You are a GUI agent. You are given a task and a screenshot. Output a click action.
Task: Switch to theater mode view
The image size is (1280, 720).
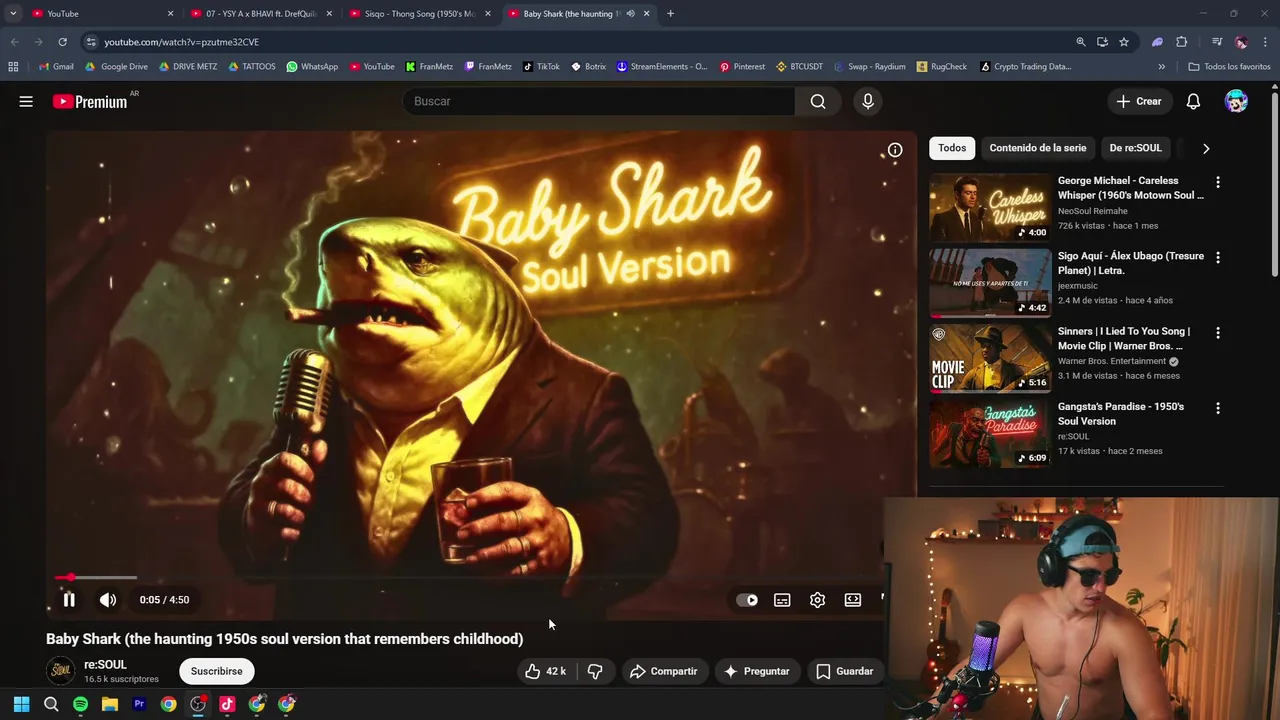(853, 600)
